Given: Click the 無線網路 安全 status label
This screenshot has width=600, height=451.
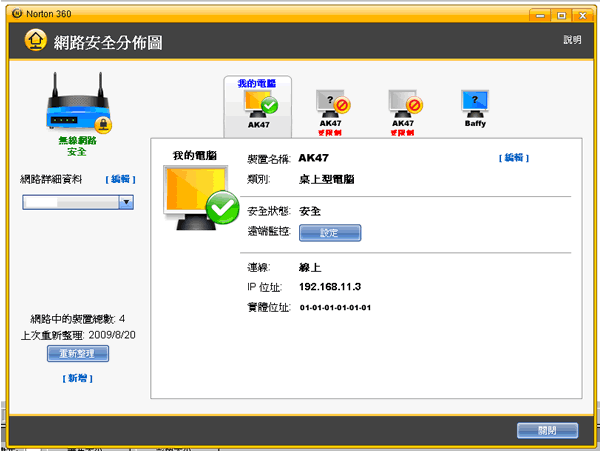Looking at the screenshot, I should 77,146.
